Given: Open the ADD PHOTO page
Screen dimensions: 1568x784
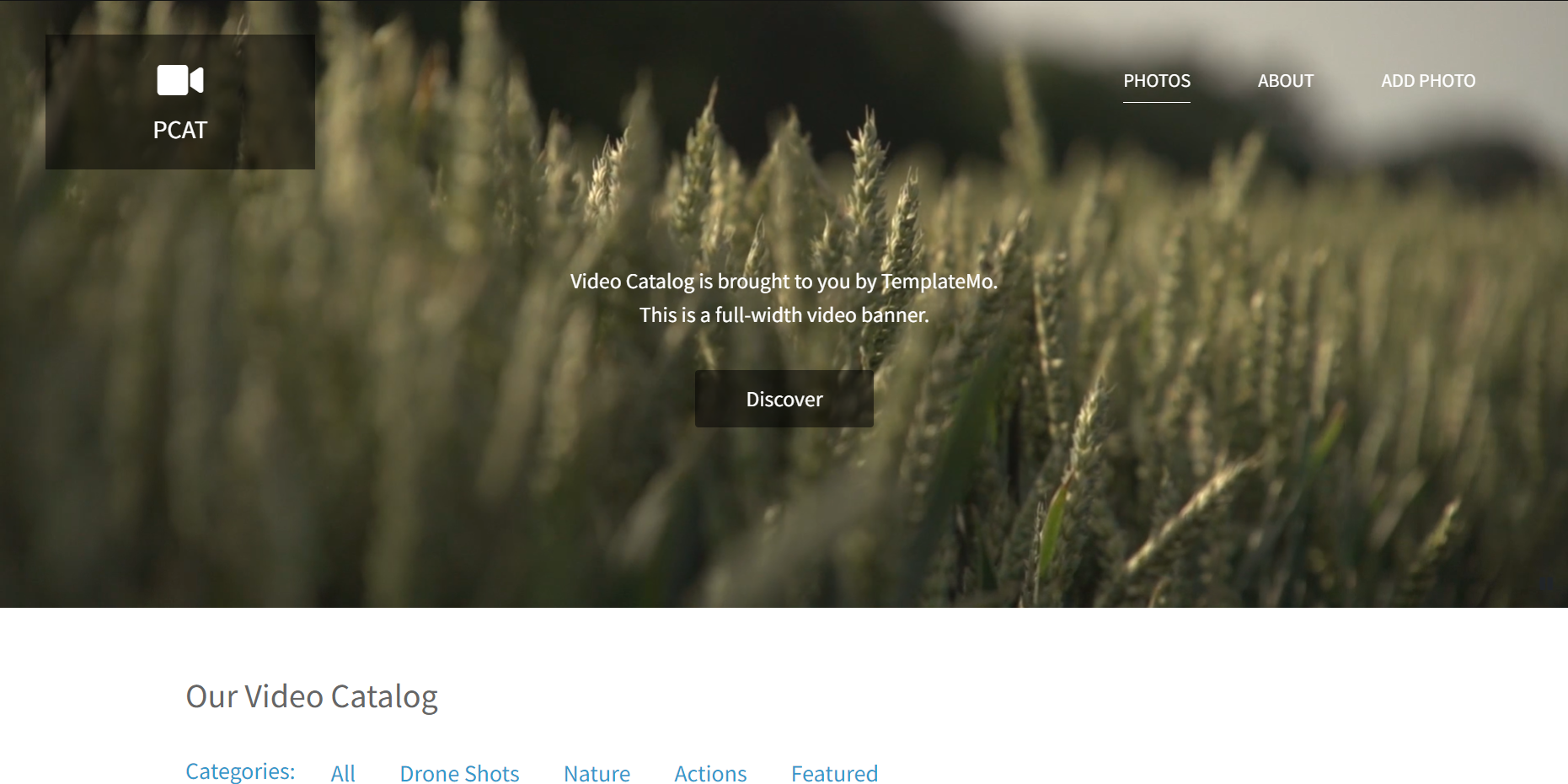Looking at the screenshot, I should pyautogui.click(x=1428, y=81).
